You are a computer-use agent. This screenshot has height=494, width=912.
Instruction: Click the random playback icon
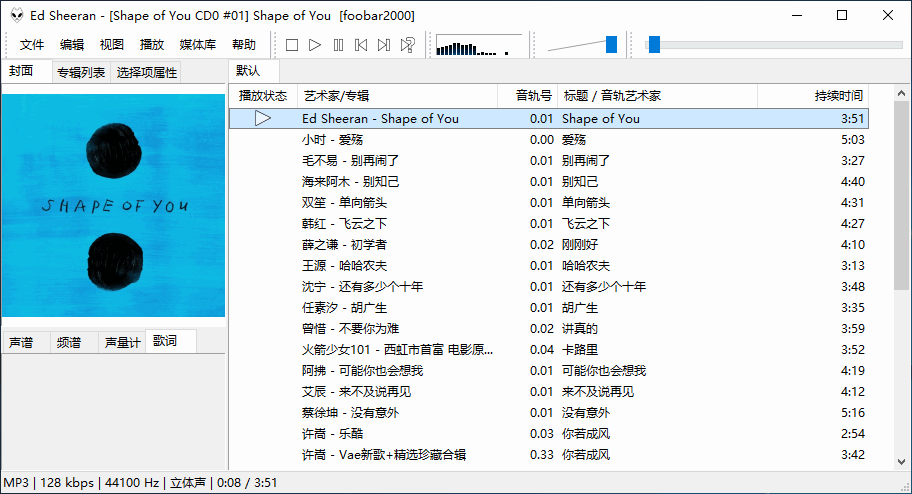pos(408,45)
